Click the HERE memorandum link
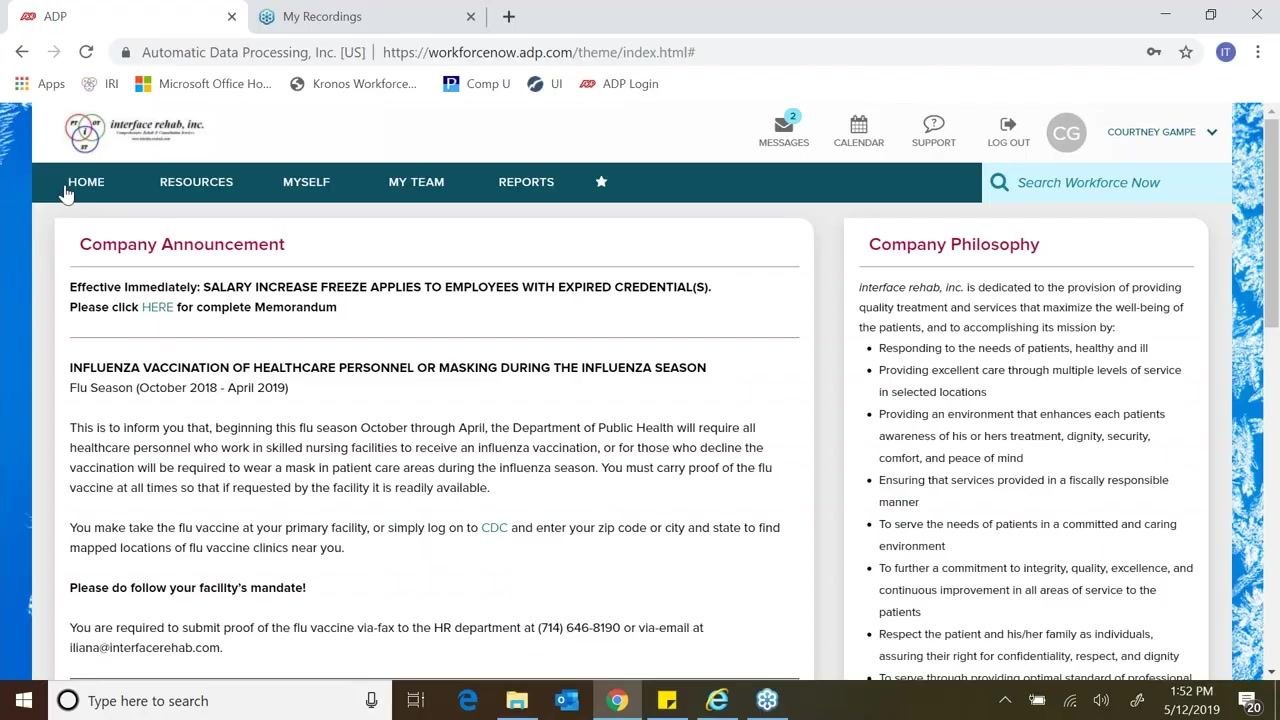 click(x=157, y=307)
